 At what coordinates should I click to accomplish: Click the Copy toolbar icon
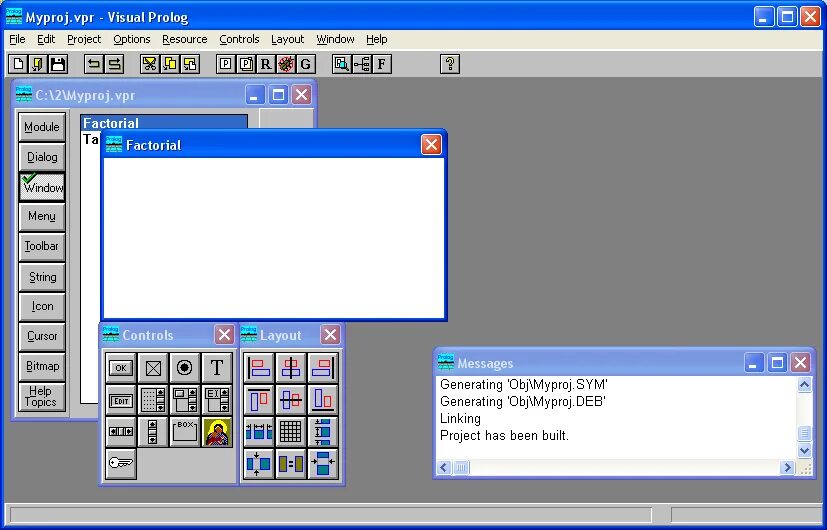[170, 64]
